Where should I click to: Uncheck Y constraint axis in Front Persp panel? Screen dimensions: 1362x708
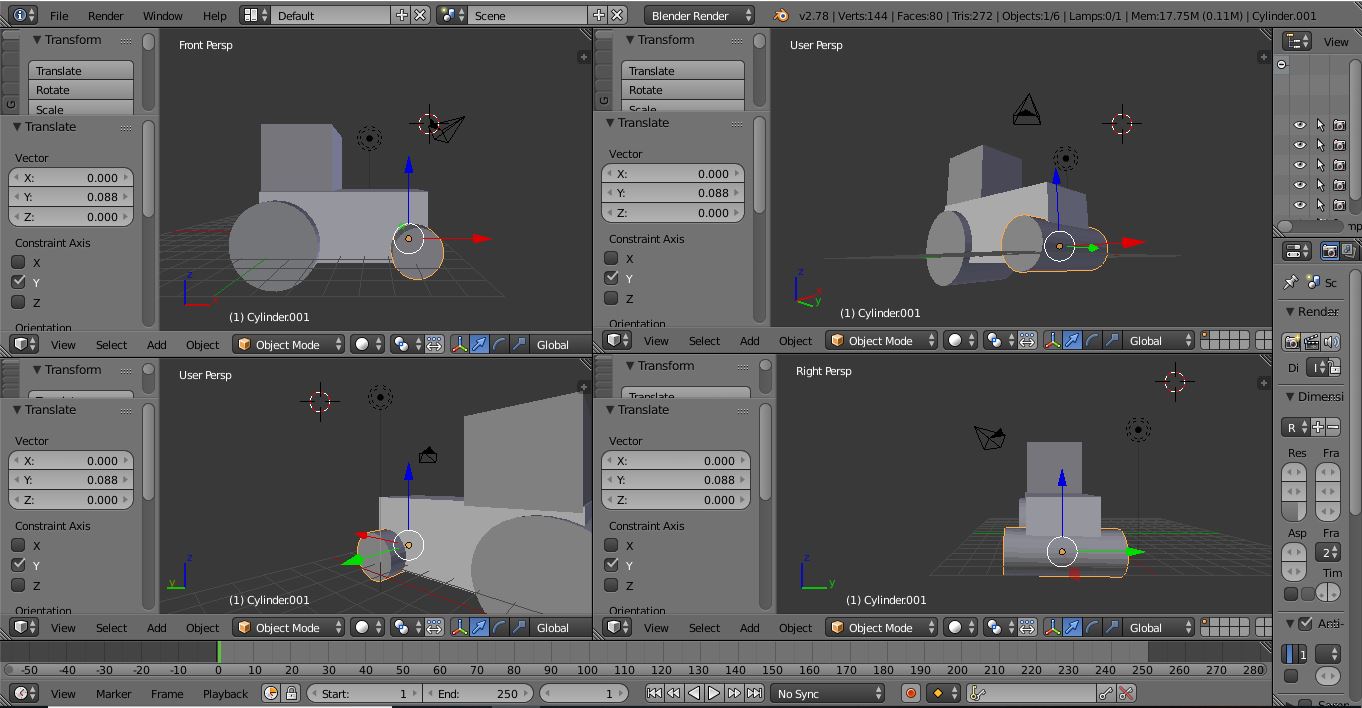coord(18,282)
